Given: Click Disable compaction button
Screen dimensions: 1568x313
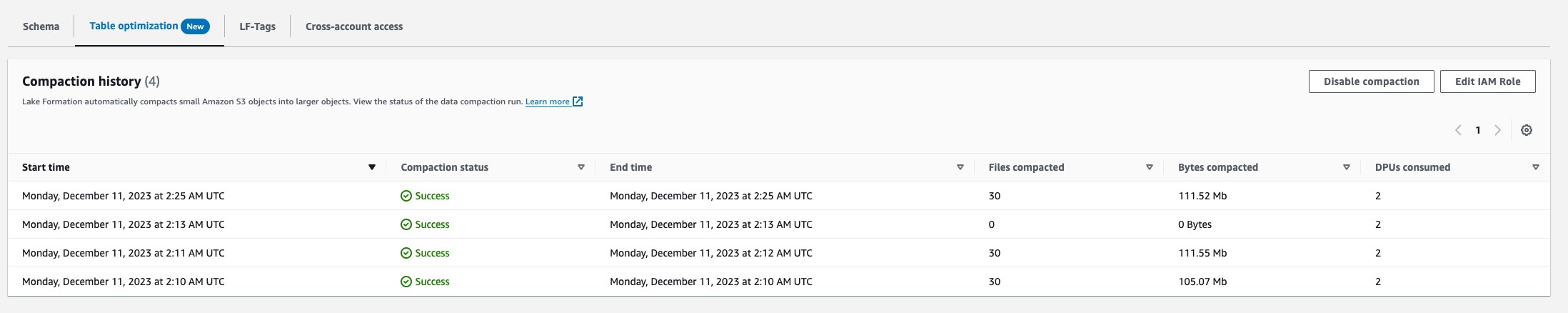Looking at the screenshot, I should 1371,81.
